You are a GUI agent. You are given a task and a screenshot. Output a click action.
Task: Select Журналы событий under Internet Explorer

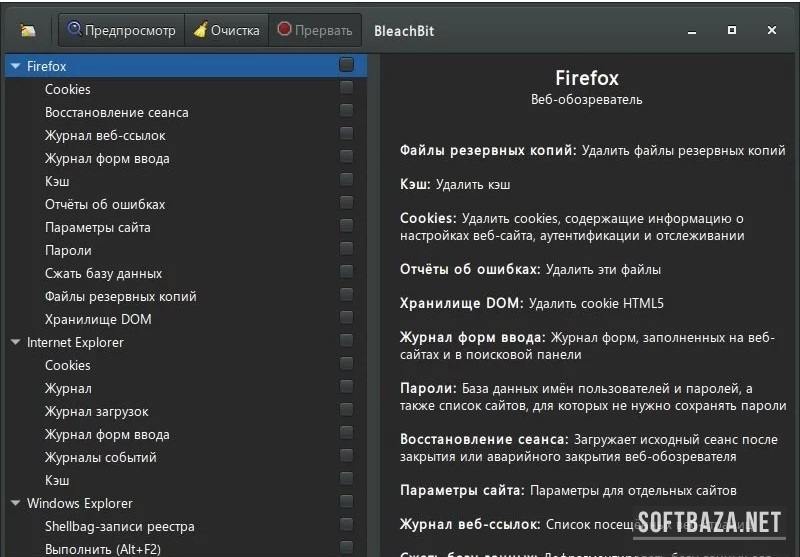[100, 457]
